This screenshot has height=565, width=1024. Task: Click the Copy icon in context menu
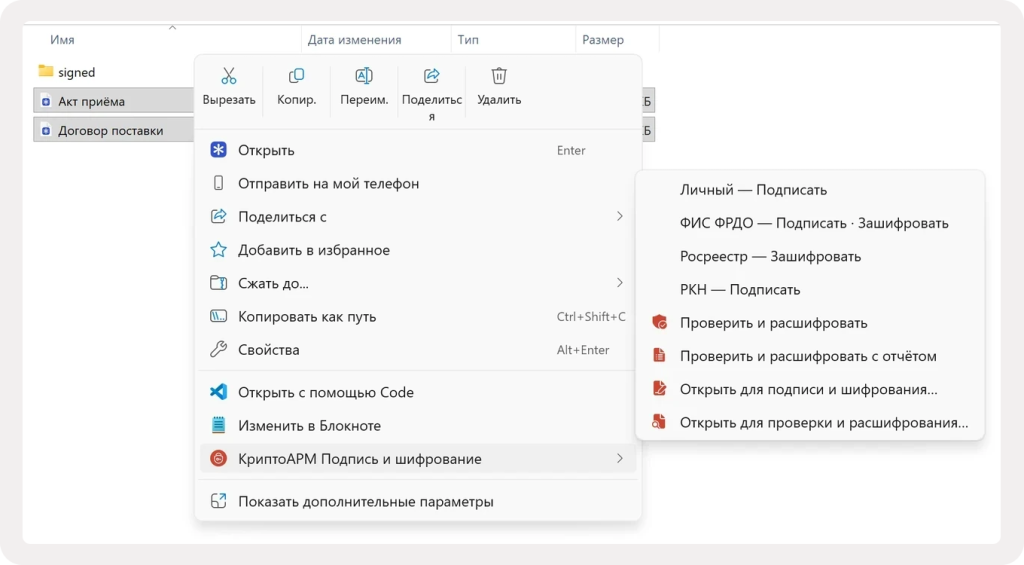coord(296,76)
